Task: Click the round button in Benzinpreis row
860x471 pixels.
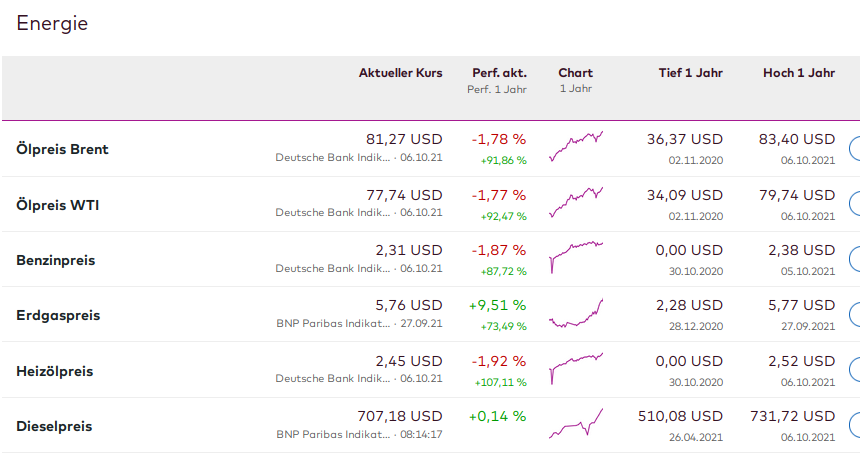Action: tap(855, 260)
